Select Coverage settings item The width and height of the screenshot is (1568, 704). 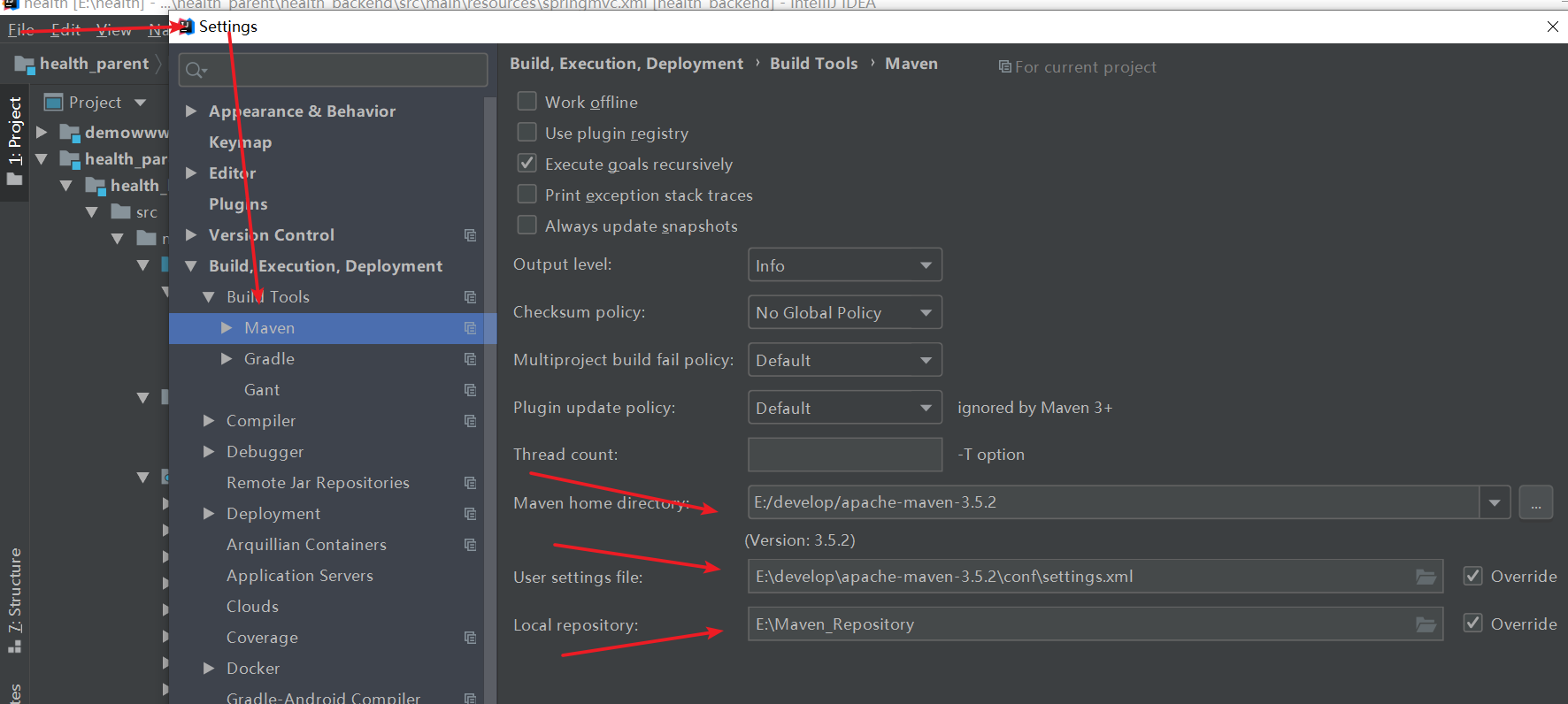pyautogui.click(x=262, y=638)
